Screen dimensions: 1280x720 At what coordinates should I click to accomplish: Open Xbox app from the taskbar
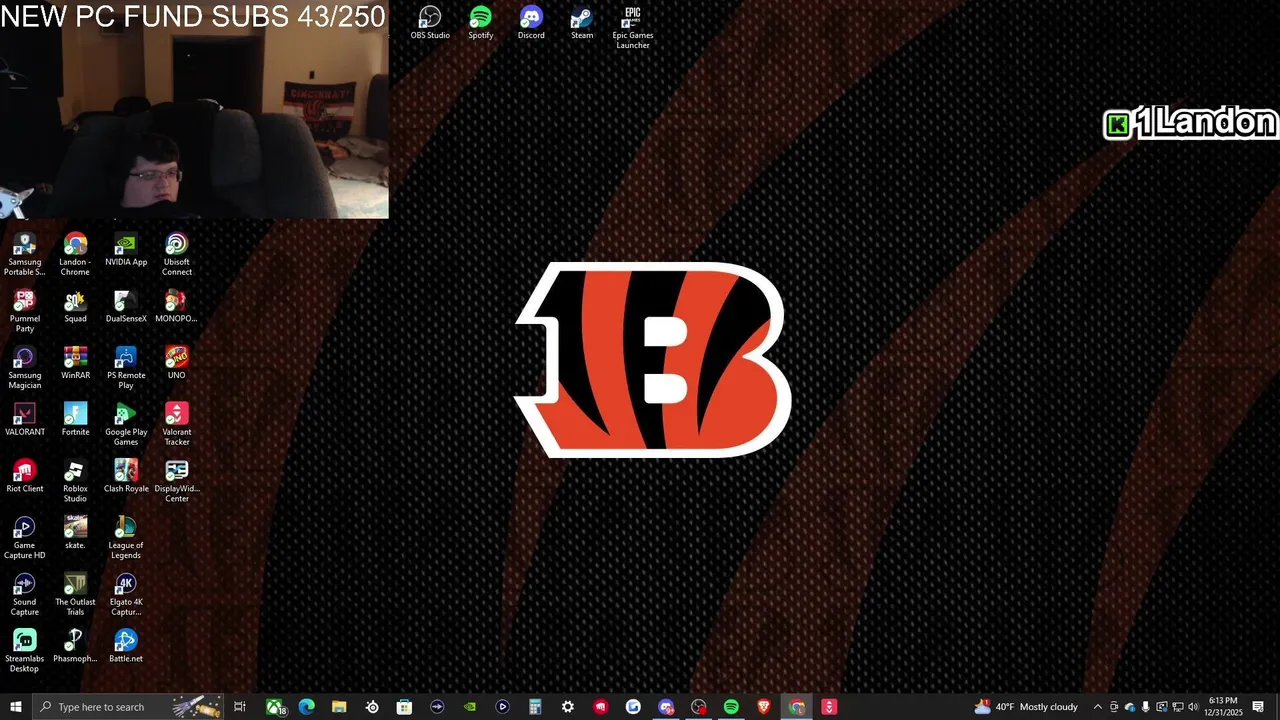point(275,707)
